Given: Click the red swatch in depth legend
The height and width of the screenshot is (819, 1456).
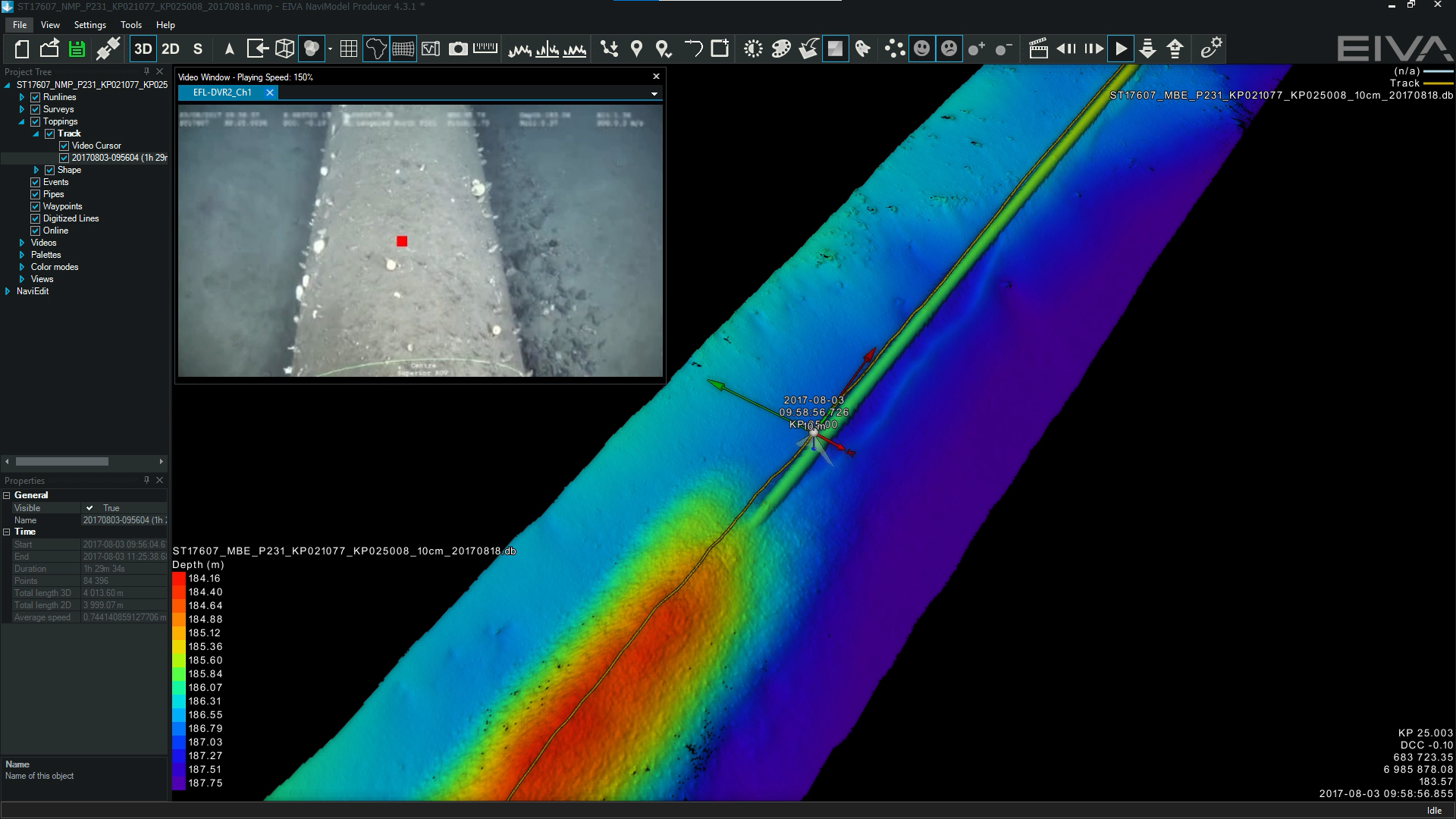Looking at the screenshot, I should tap(179, 579).
